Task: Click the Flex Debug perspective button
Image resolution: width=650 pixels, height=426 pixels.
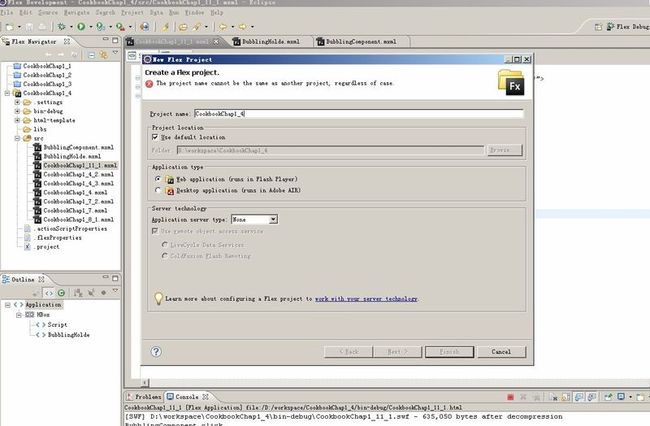Action: click(x=628, y=27)
